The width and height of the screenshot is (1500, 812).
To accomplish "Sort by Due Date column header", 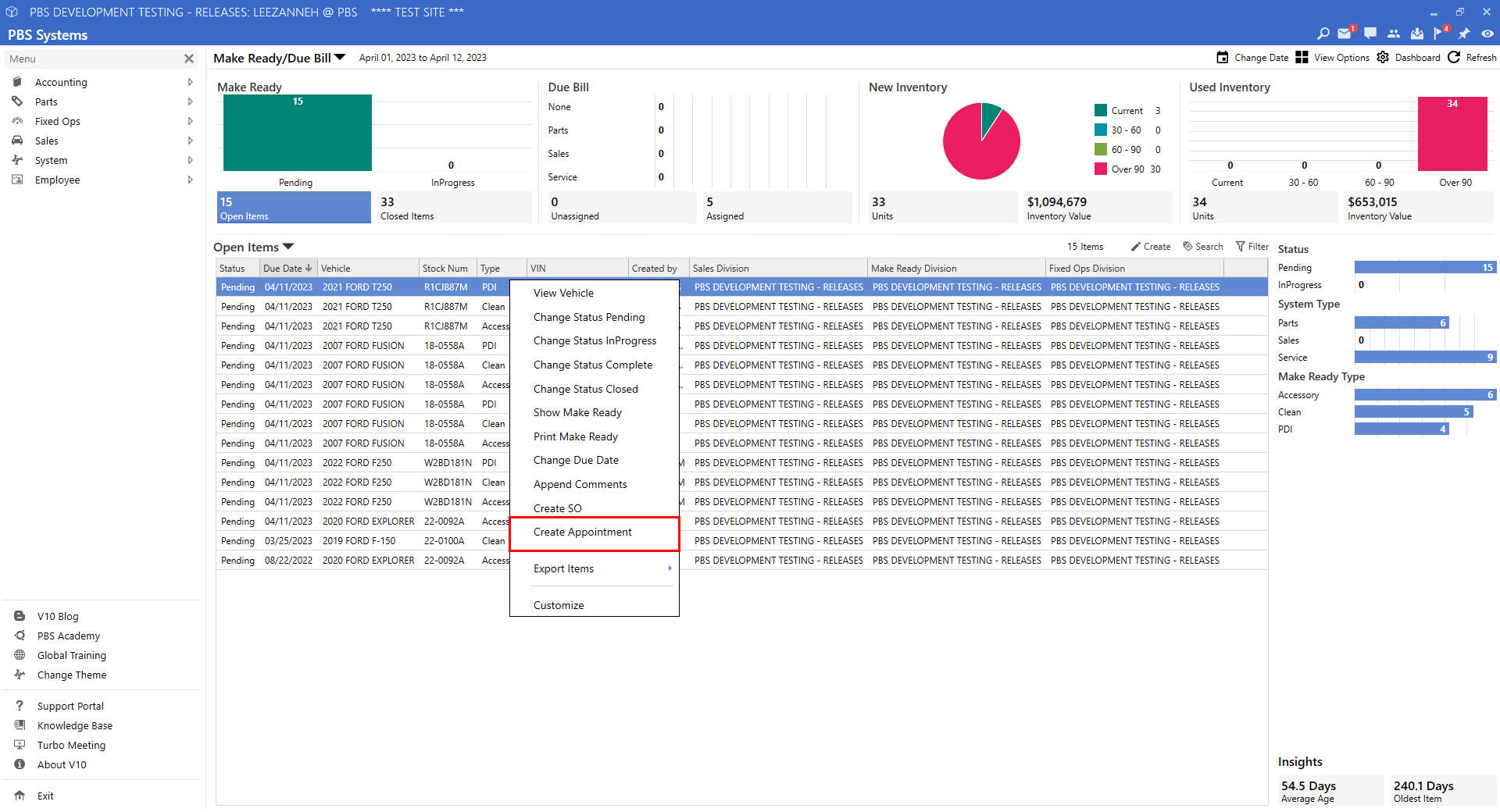I will point(288,268).
